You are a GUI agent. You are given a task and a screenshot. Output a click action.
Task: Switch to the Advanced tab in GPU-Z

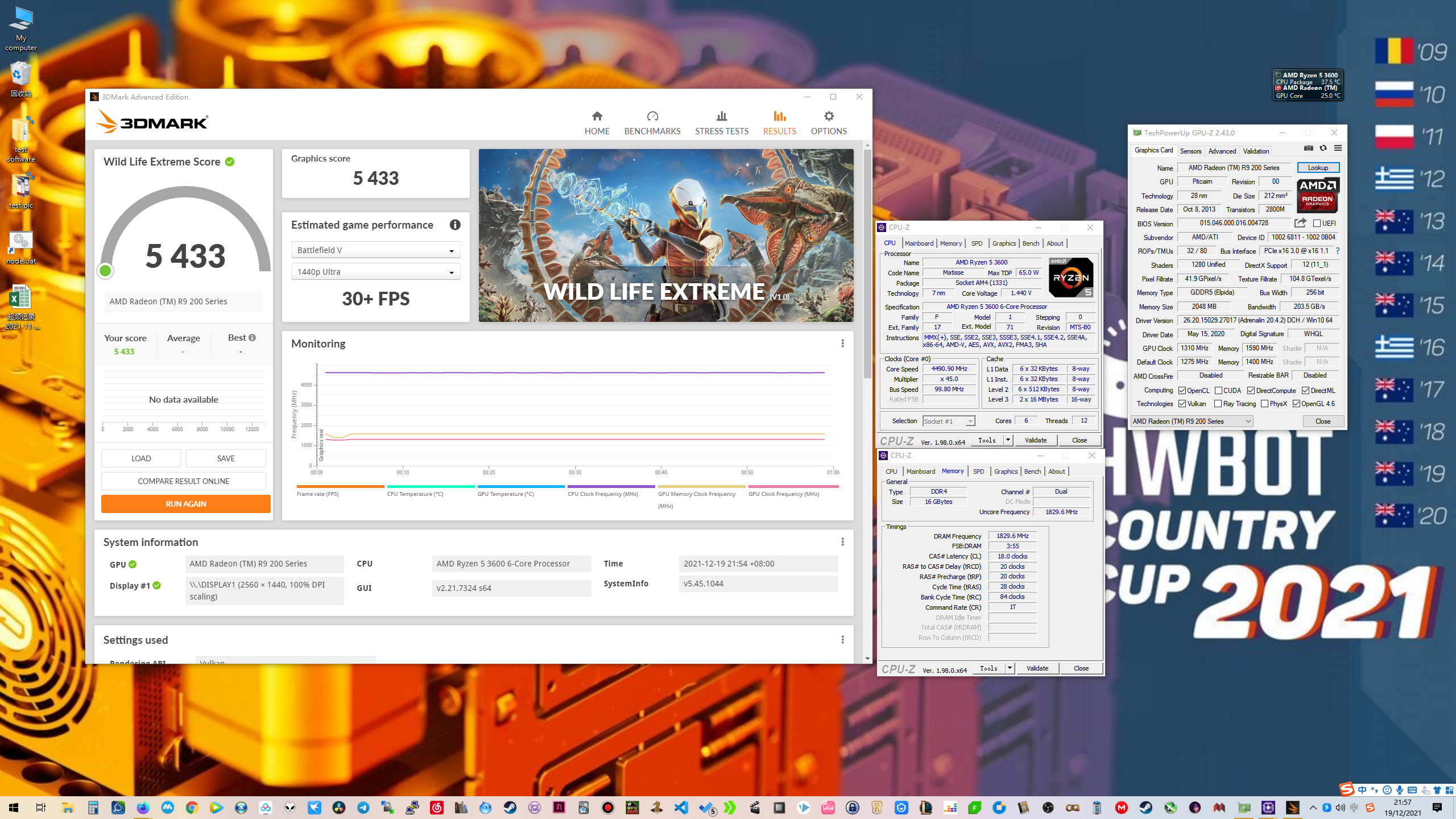click(x=1222, y=151)
